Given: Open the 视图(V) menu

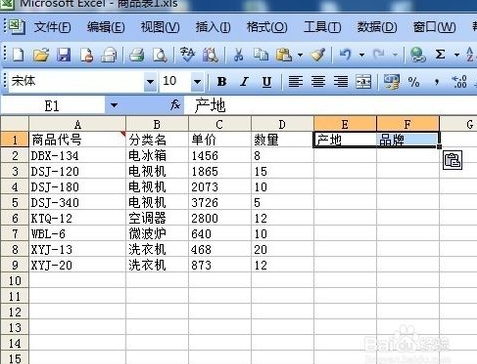Looking at the screenshot, I should pyautogui.click(x=160, y=27).
